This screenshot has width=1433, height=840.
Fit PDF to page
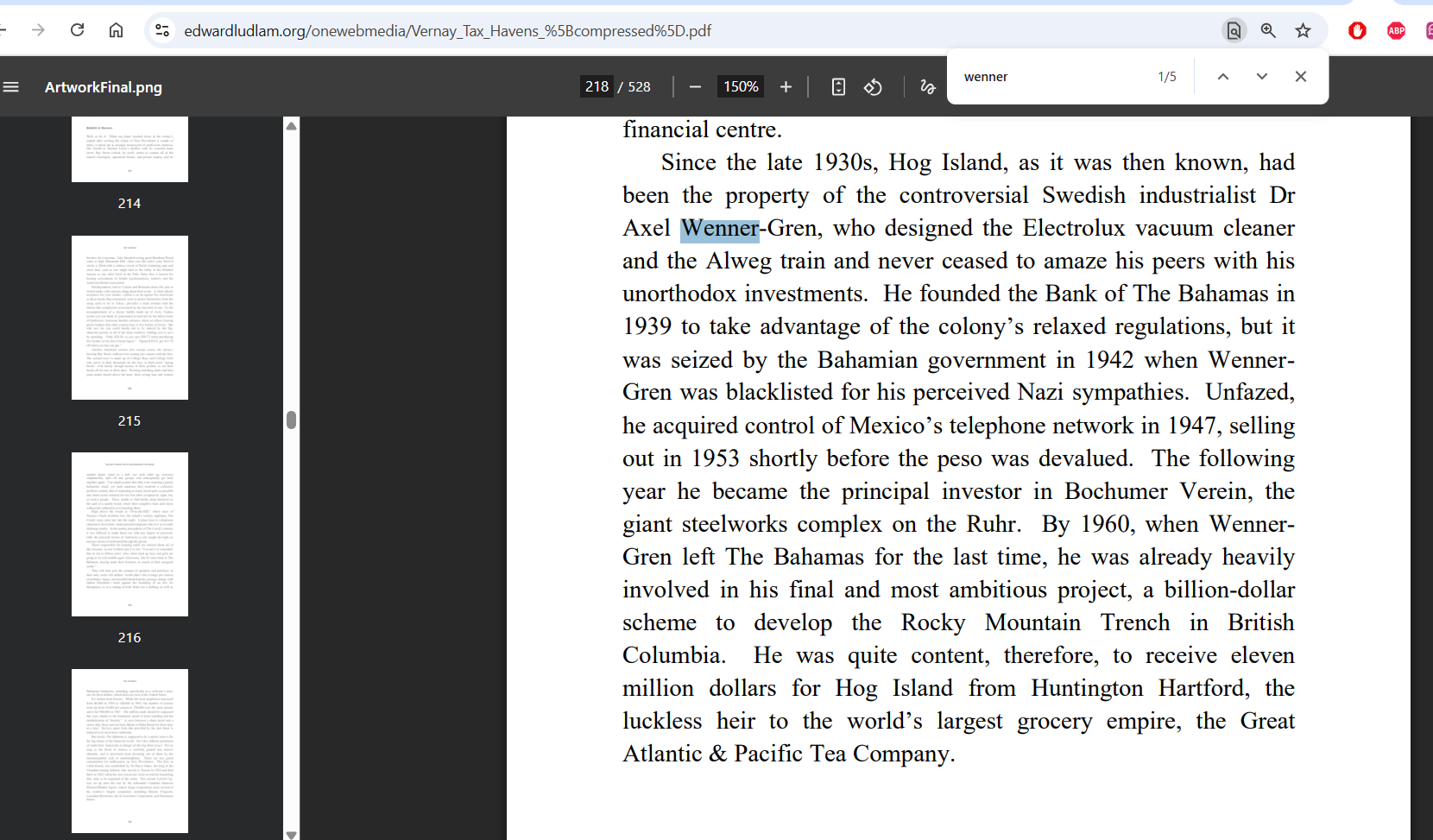[x=838, y=86]
